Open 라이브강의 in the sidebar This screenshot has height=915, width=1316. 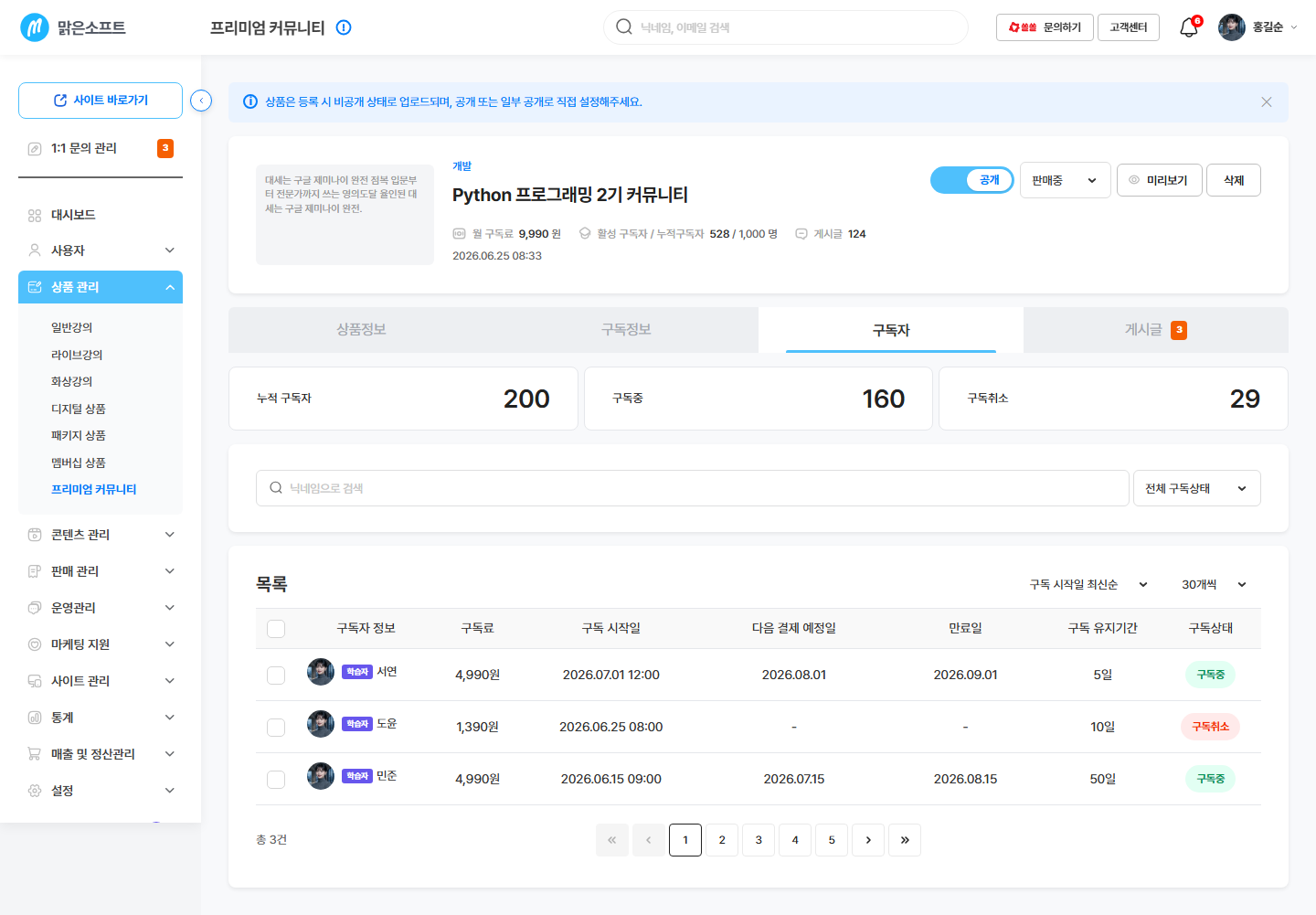tap(77, 355)
